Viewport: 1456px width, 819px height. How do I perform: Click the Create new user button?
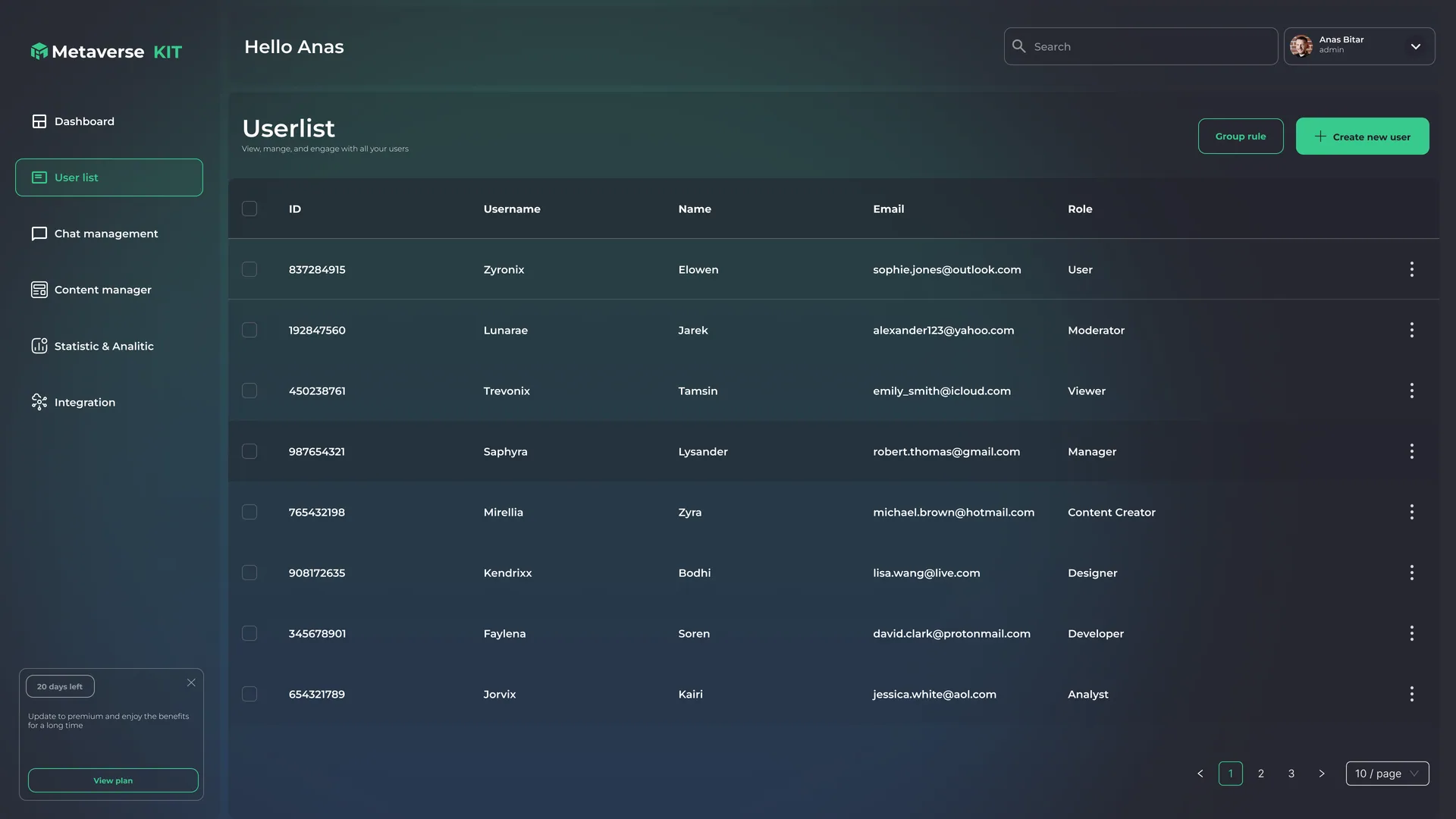[1362, 136]
